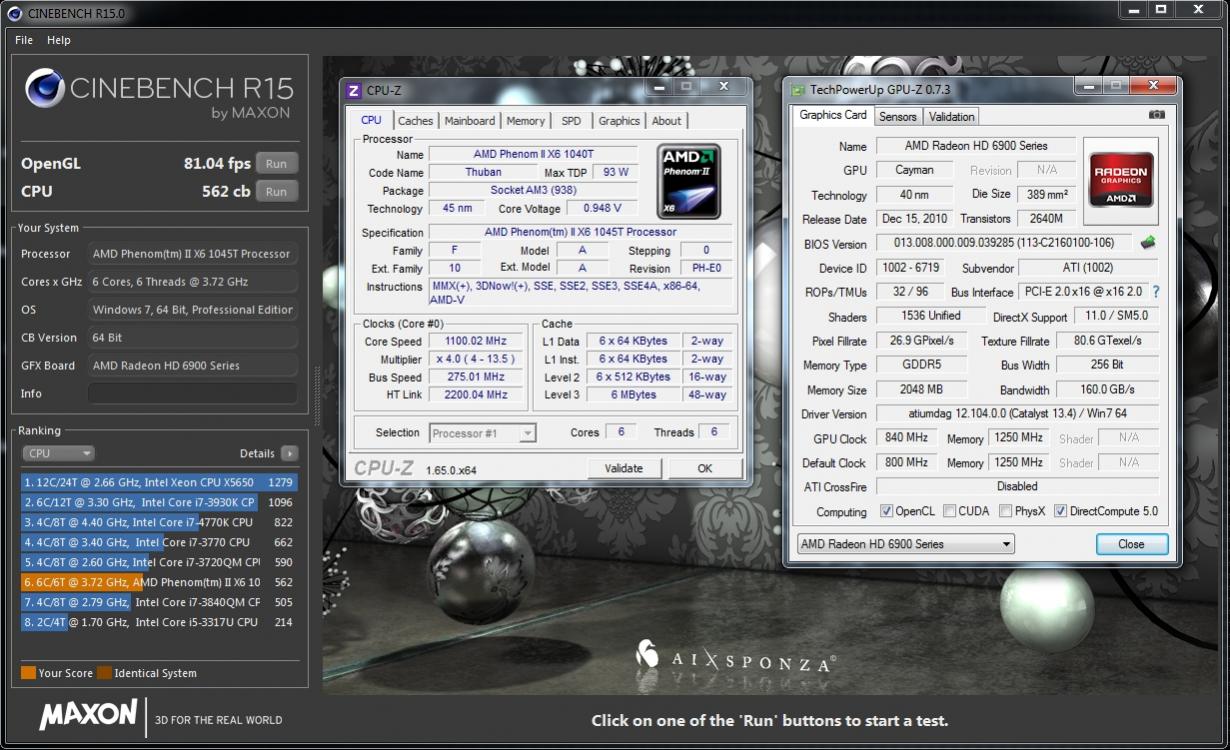
Task: Toggle the PhysX checkbox in GPU-Z
Action: click(x=1005, y=511)
